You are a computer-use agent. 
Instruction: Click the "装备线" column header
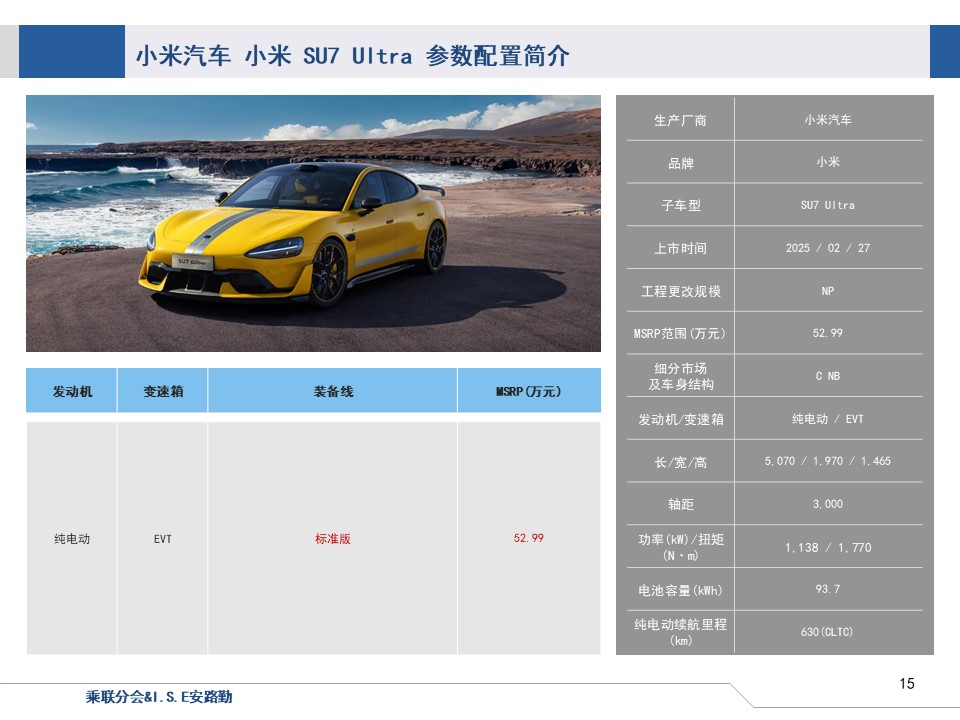(333, 391)
